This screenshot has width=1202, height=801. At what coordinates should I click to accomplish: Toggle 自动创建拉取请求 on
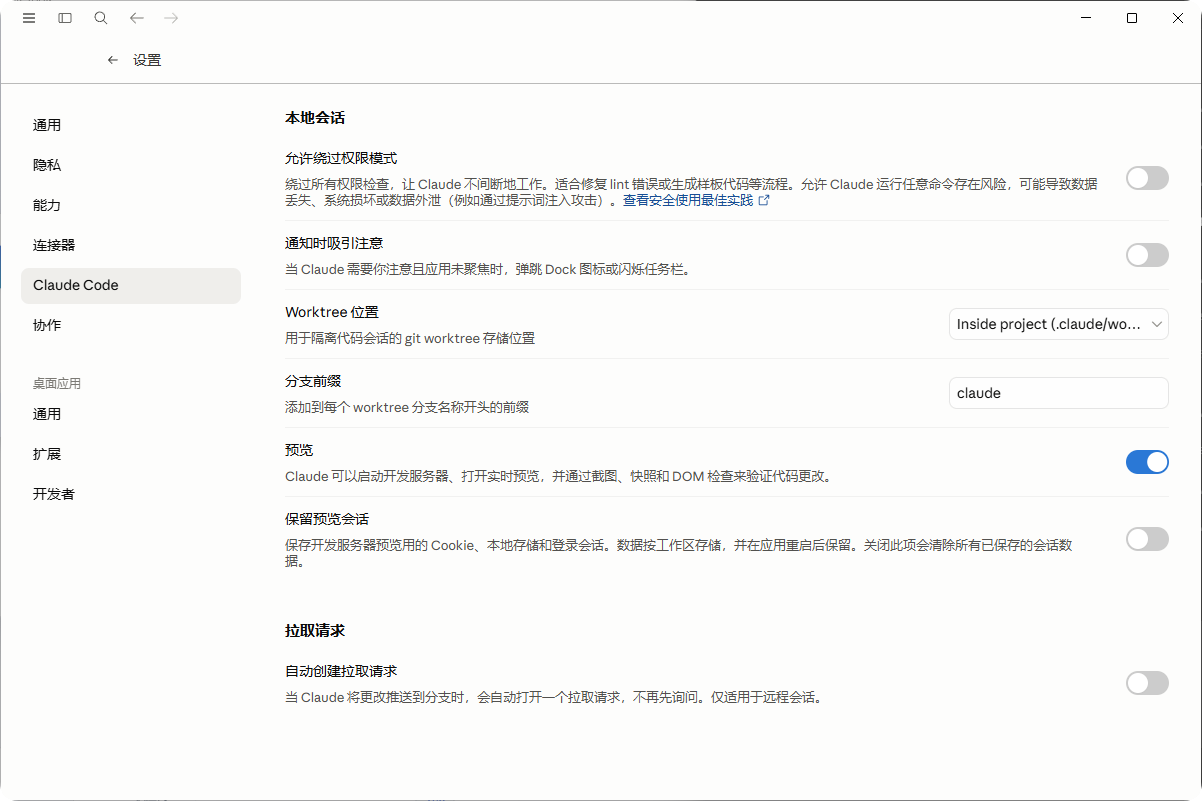[1147, 683]
